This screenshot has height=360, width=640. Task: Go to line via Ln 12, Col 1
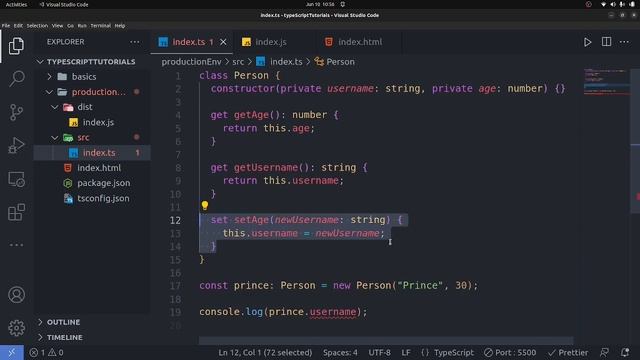coord(265,352)
